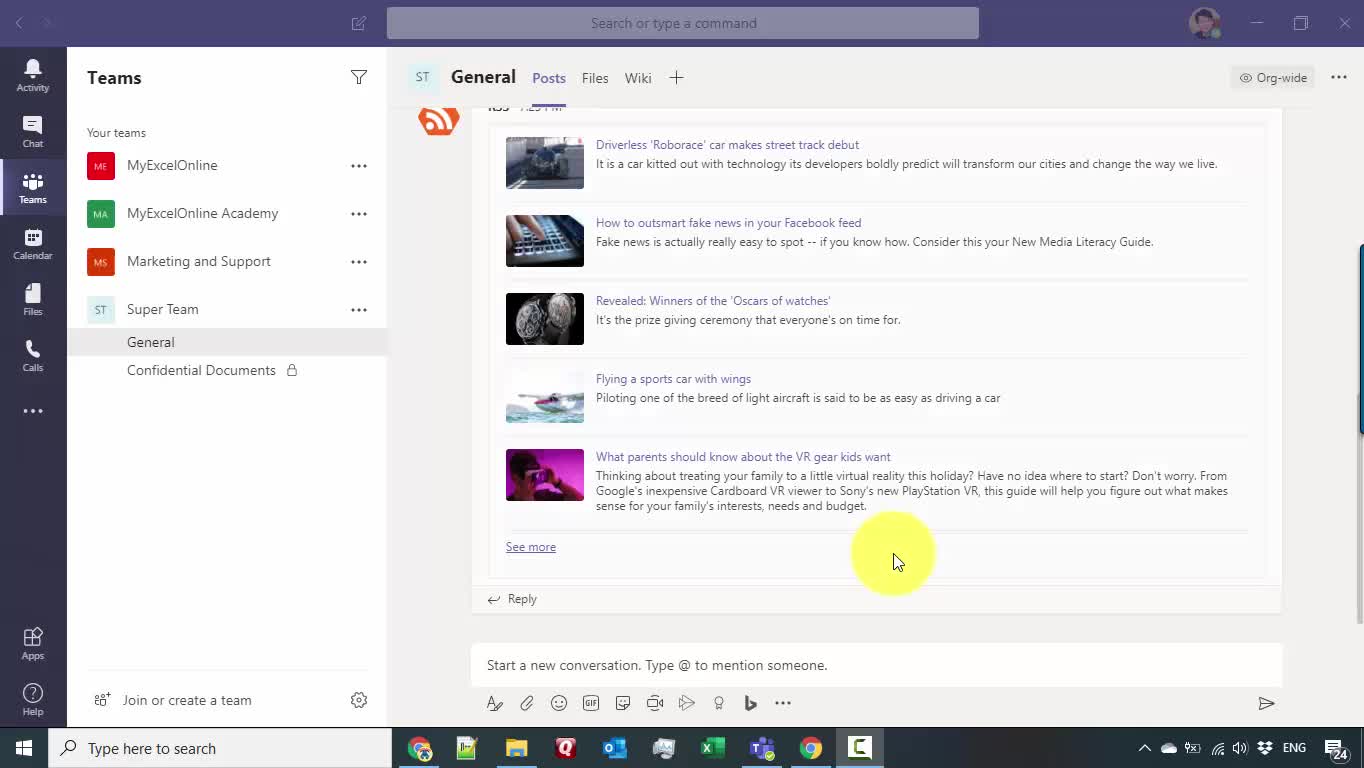Click the filter teams funnel icon
Image resolution: width=1364 pixels, height=768 pixels.
coord(359,78)
